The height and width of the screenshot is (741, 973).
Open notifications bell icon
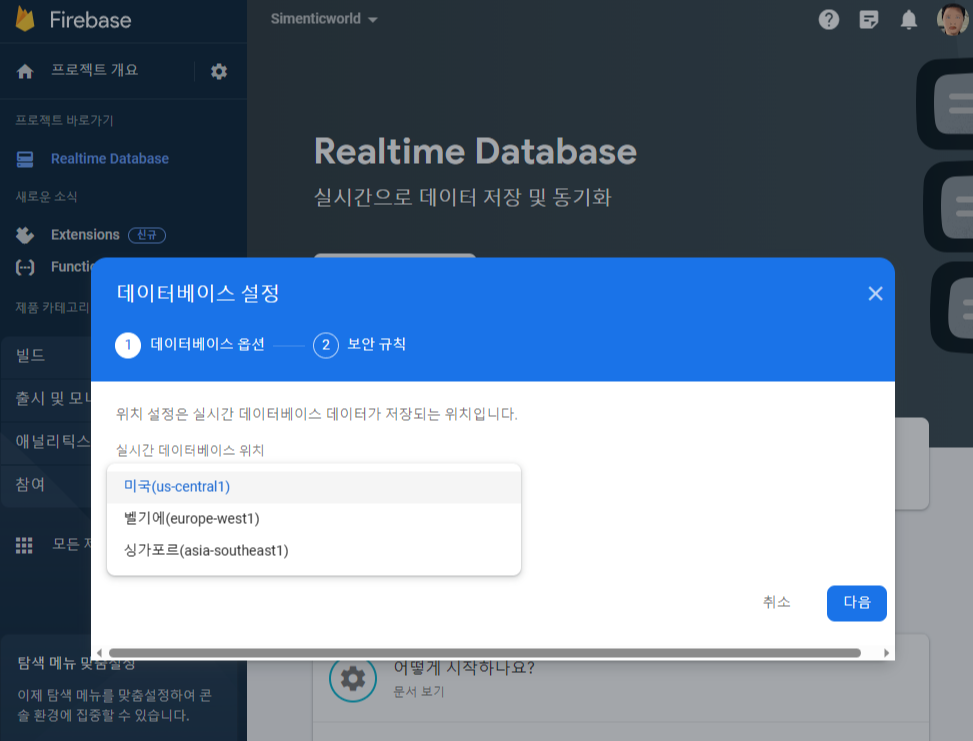[908, 20]
